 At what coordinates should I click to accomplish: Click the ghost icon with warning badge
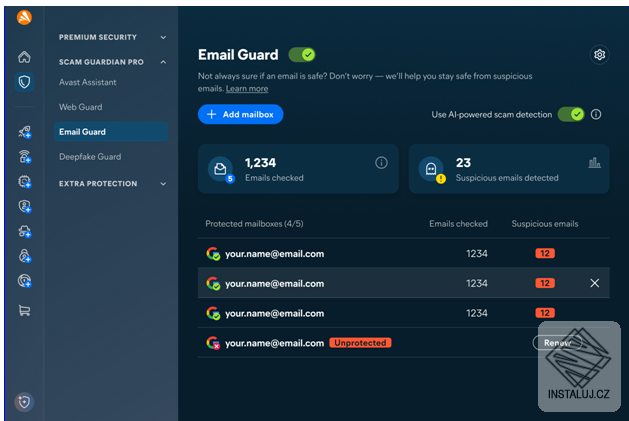[x=432, y=169]
